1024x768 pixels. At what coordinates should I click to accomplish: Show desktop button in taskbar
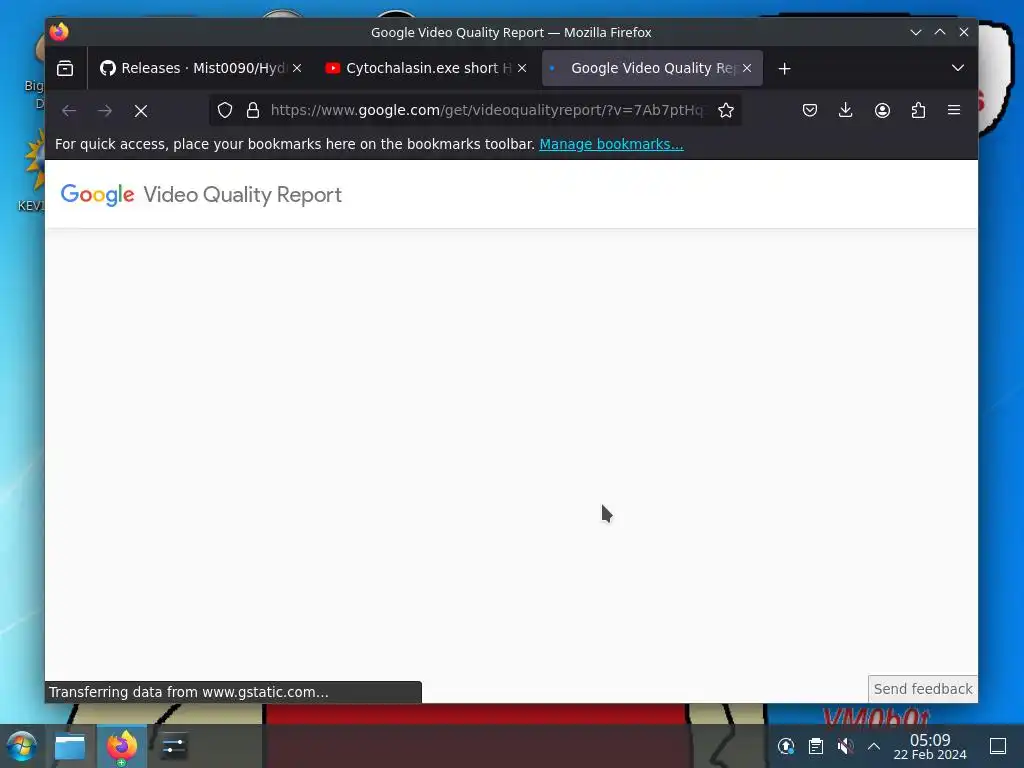coord(998,746)
